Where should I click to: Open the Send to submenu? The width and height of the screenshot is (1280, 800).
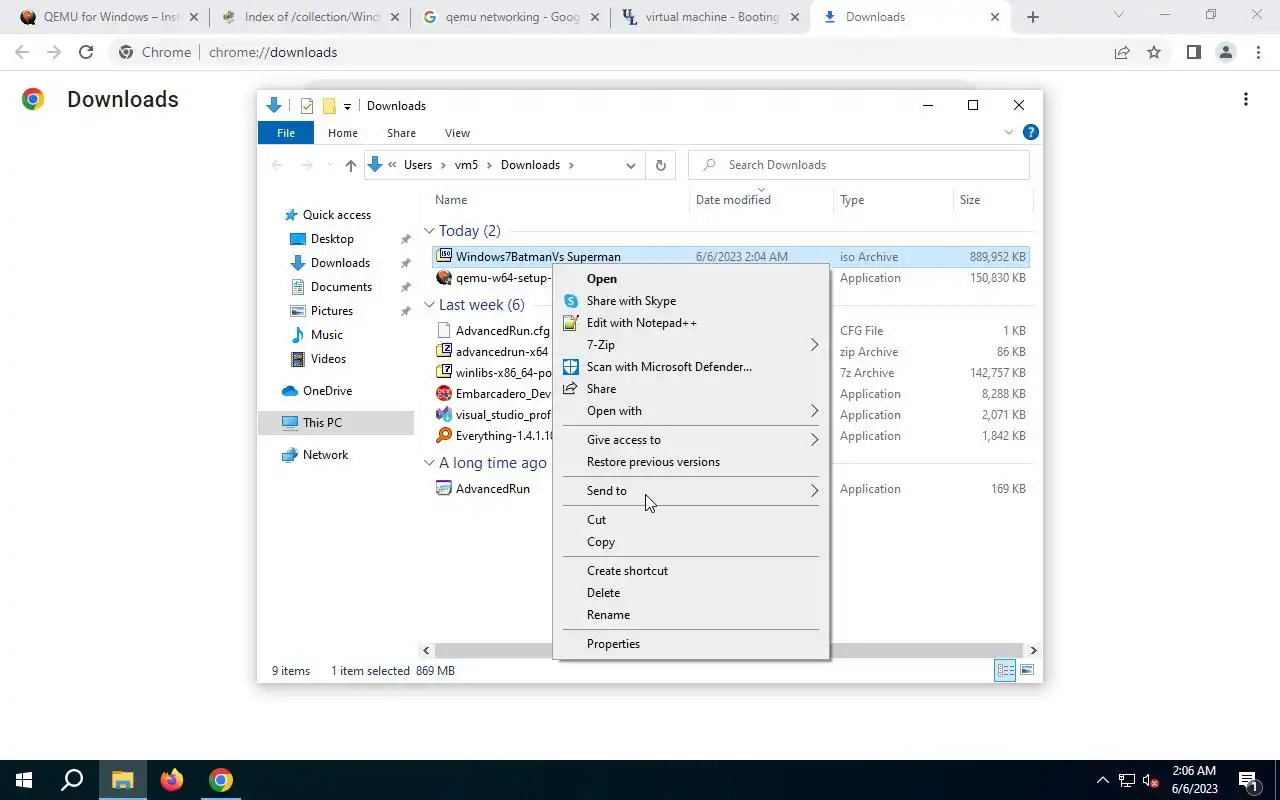(x=690, y=491)
